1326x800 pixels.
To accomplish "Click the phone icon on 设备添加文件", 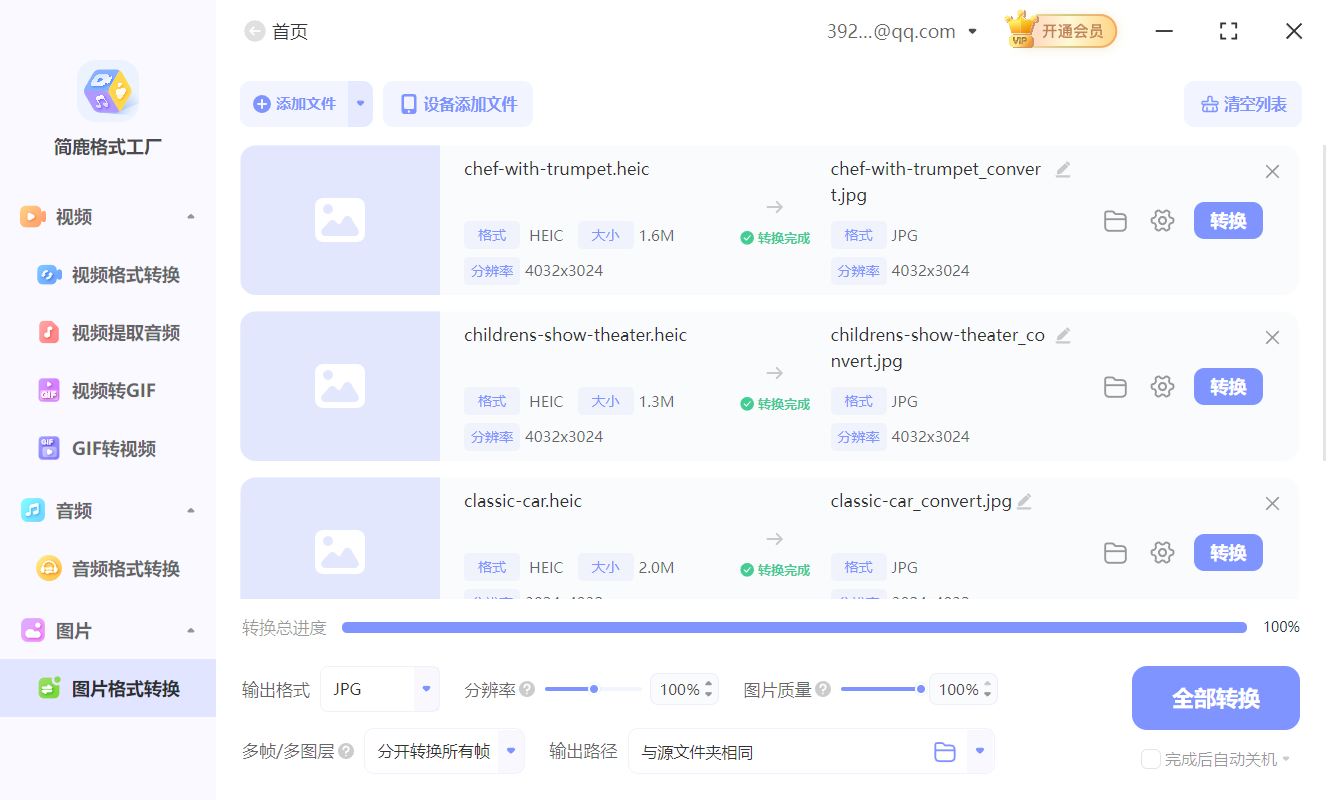I will pyautogui.click(x=407, y=103).
